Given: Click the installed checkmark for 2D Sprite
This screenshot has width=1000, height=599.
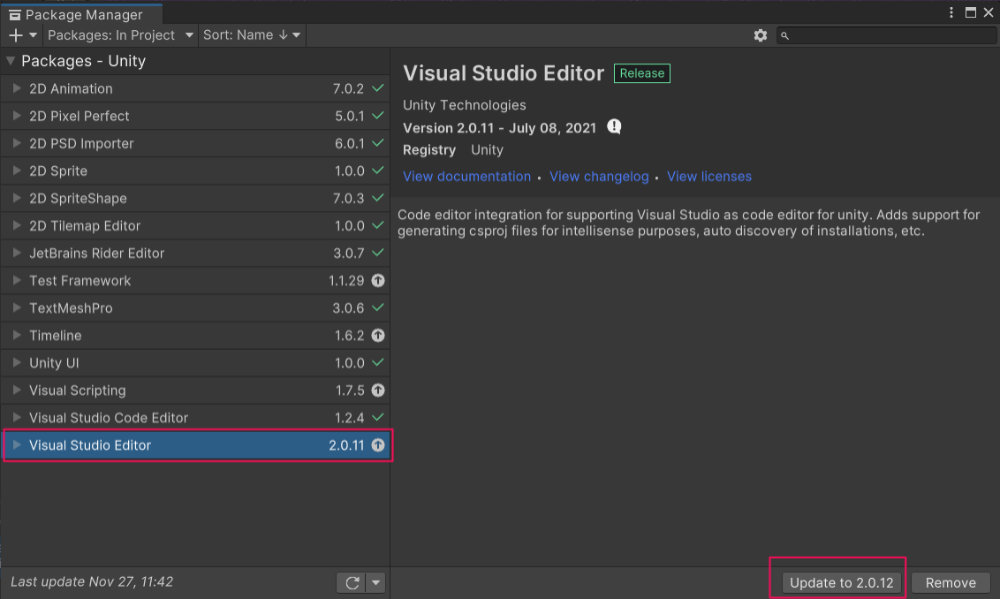Looking at the screenshot, I should tap(378, 170).
